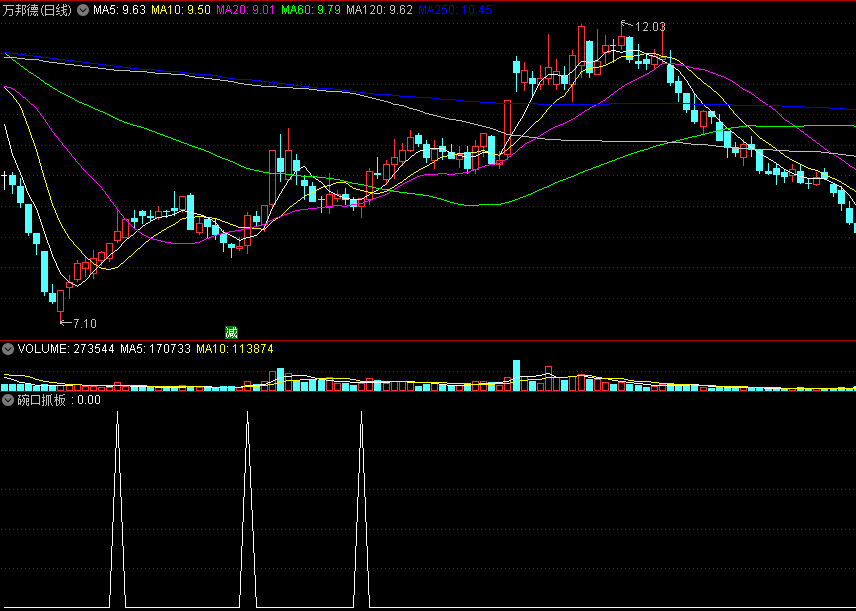Select the middle 碗口抓板 signal spike
Image resolution: width=856 pixels, height=611 pixels.
[x=248, y=509]
